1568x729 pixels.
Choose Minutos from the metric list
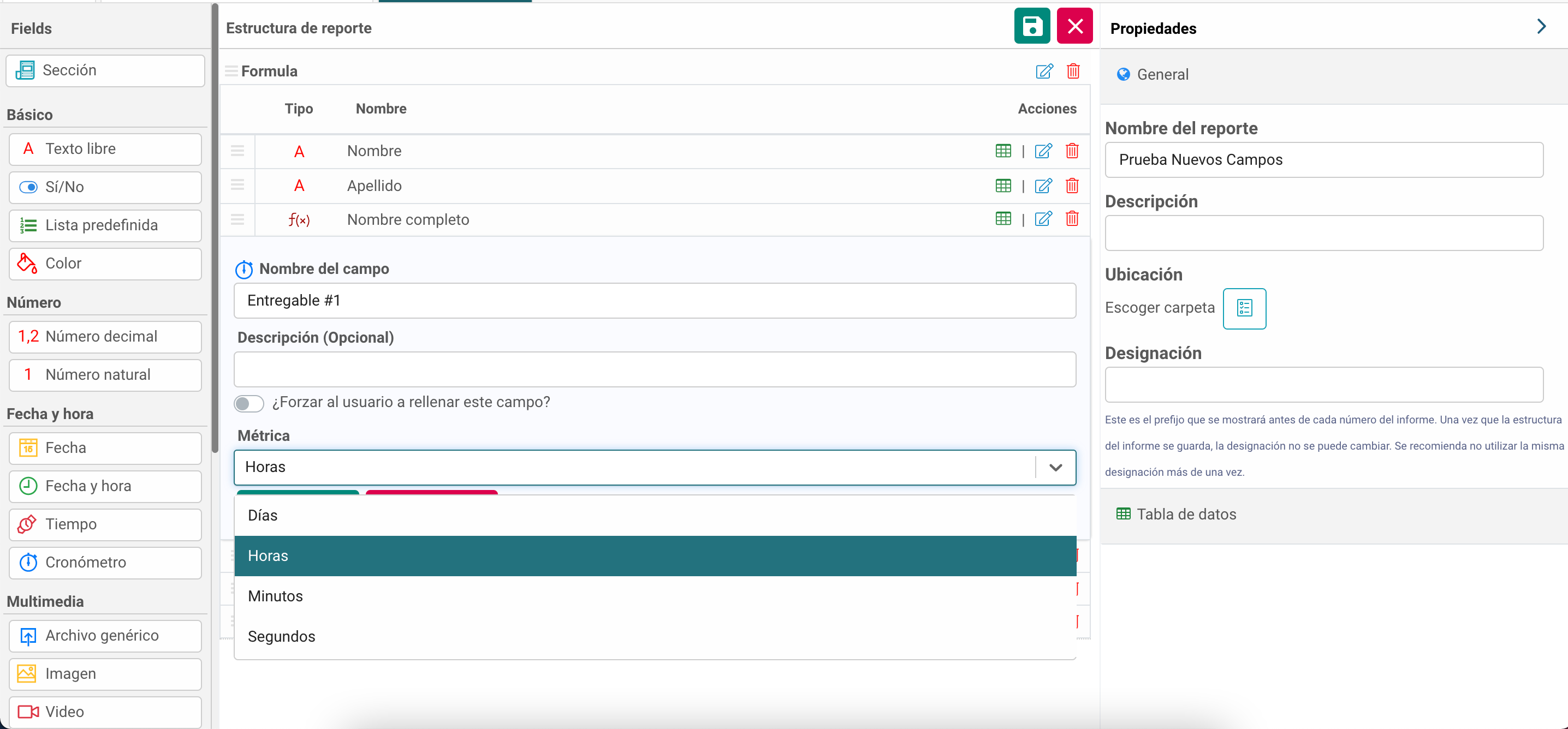pyautogui.click(x=655, y=596)
